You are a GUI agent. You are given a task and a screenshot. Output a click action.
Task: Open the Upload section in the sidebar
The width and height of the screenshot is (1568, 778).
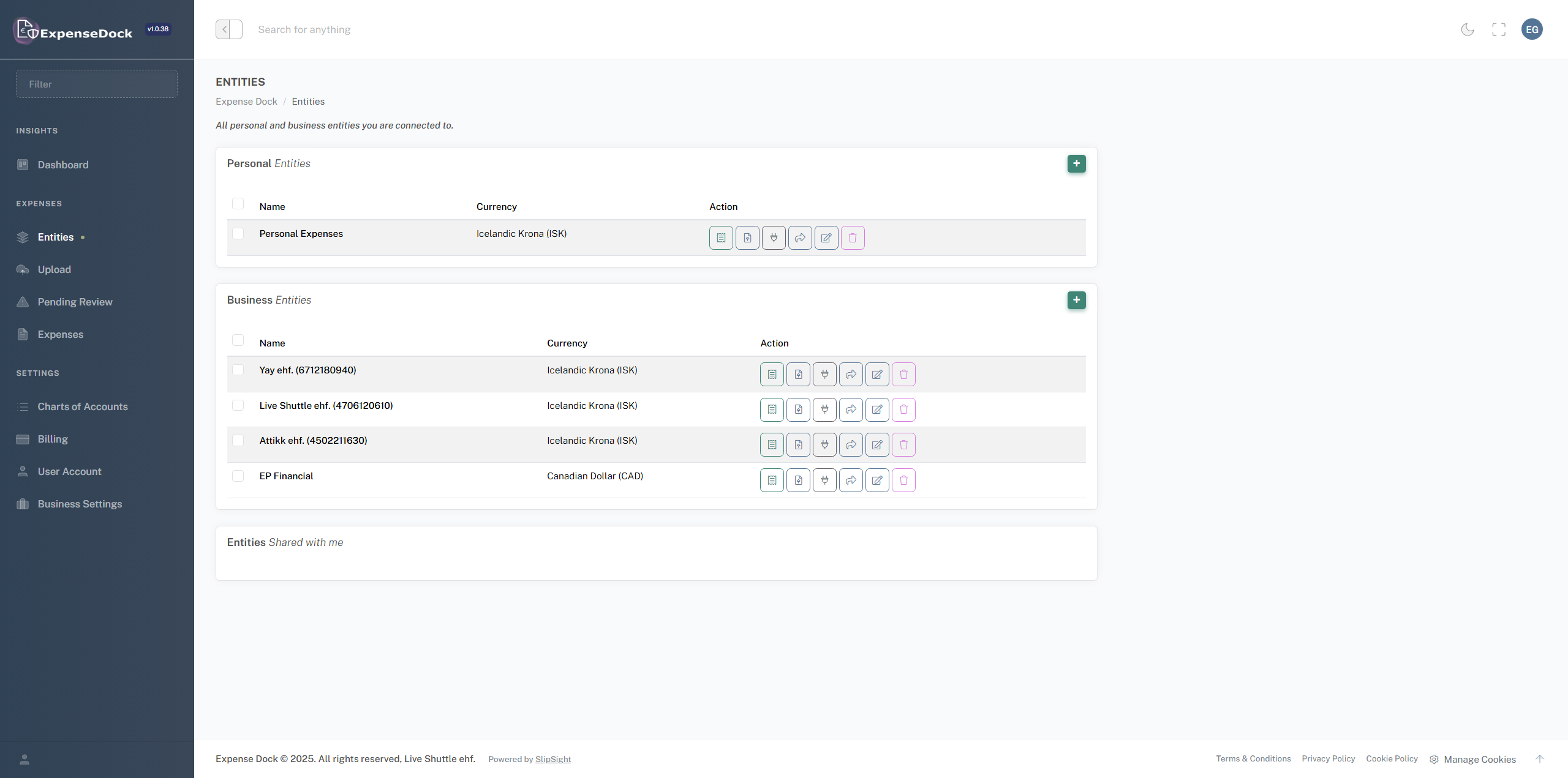(x=55, y=269)
